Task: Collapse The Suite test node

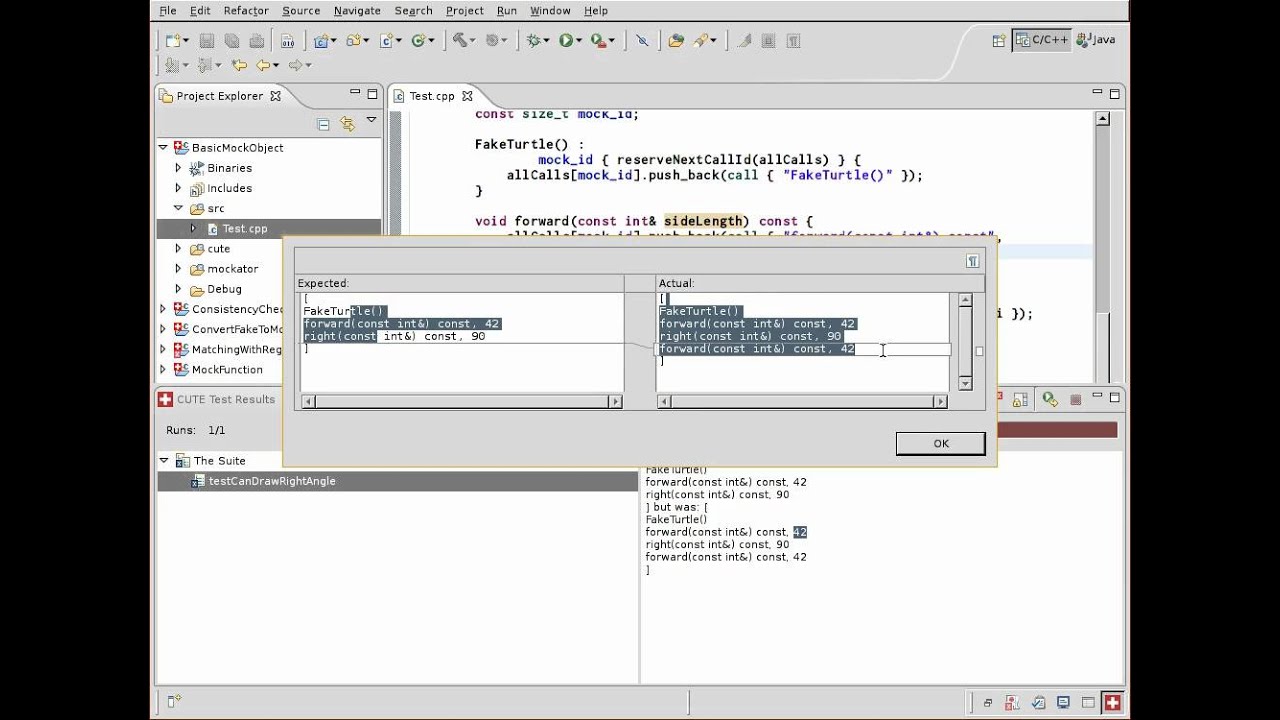Action: click(164, 460)
